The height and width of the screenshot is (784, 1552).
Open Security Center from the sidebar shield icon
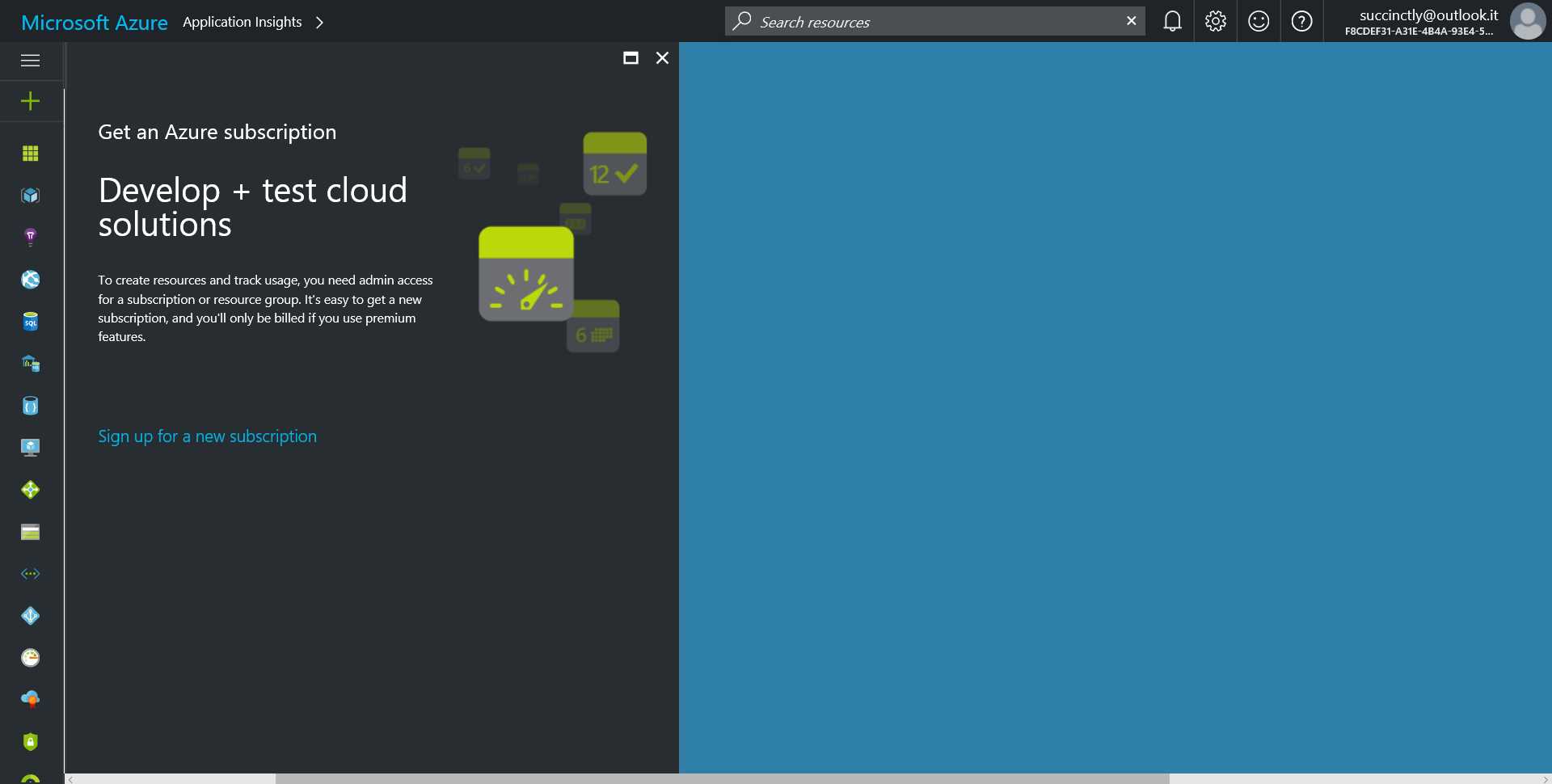pyautogui.click(x=30, y=741)
